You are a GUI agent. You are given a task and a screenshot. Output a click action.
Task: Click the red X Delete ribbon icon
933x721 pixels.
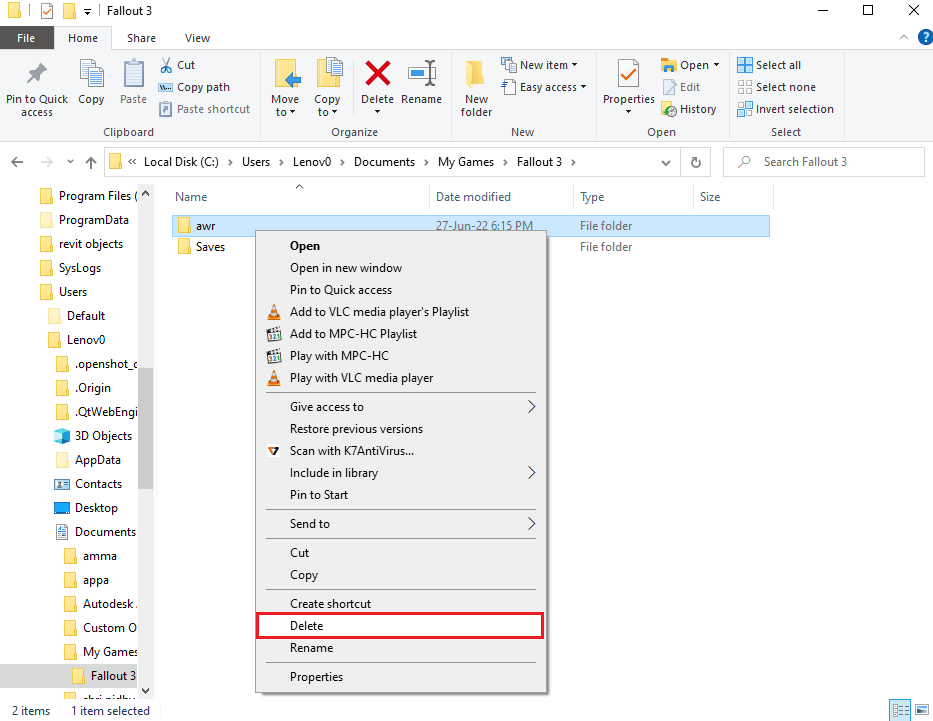(378, 74)
